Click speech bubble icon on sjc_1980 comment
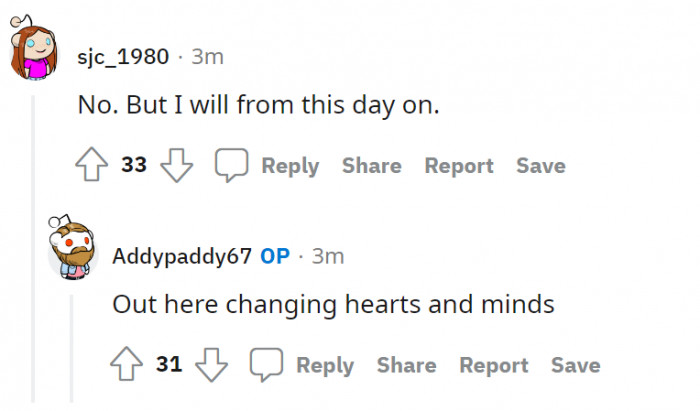700x411 pixels. tap(231, 166)
